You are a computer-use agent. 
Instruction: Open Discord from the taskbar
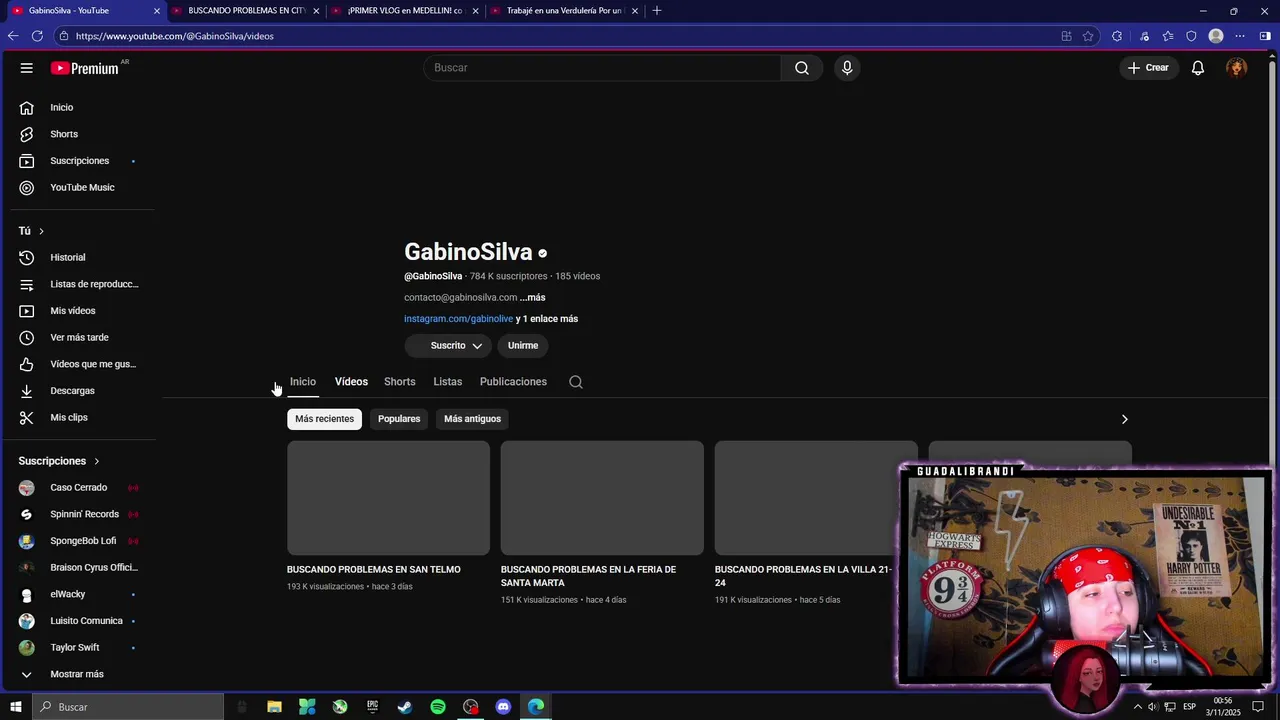coord(503,707)
